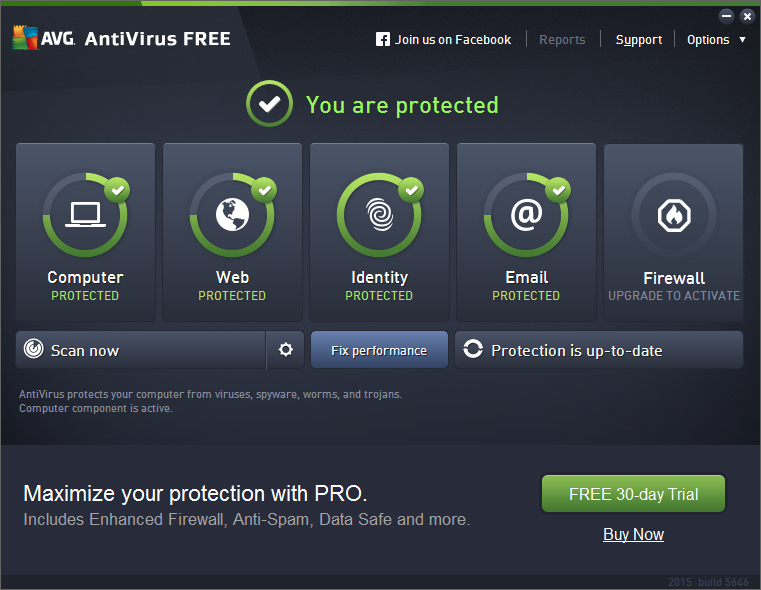Click the Join us on Facebook link
This screenshot has width=761, height=590.
(453, 40)
